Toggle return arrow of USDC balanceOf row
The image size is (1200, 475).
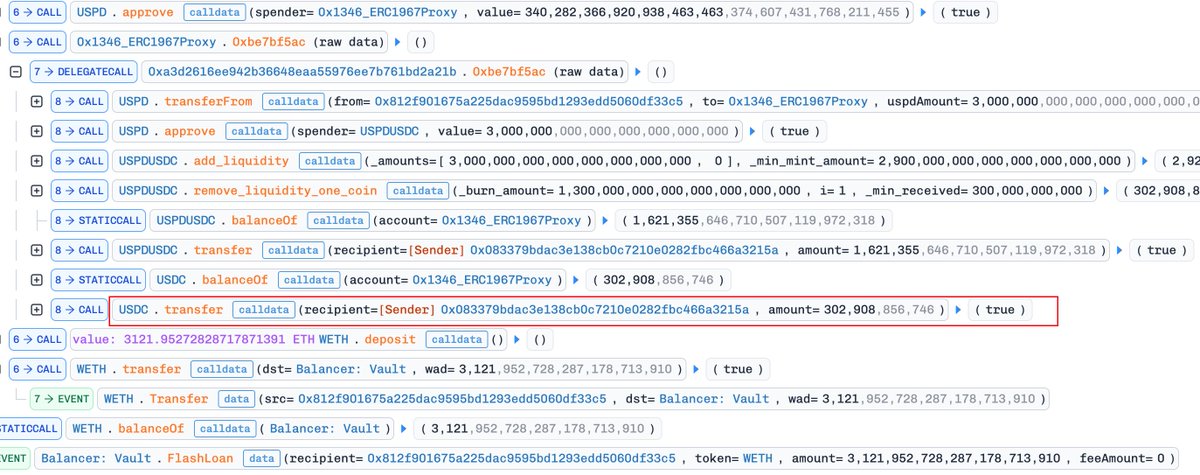[574, 280]
